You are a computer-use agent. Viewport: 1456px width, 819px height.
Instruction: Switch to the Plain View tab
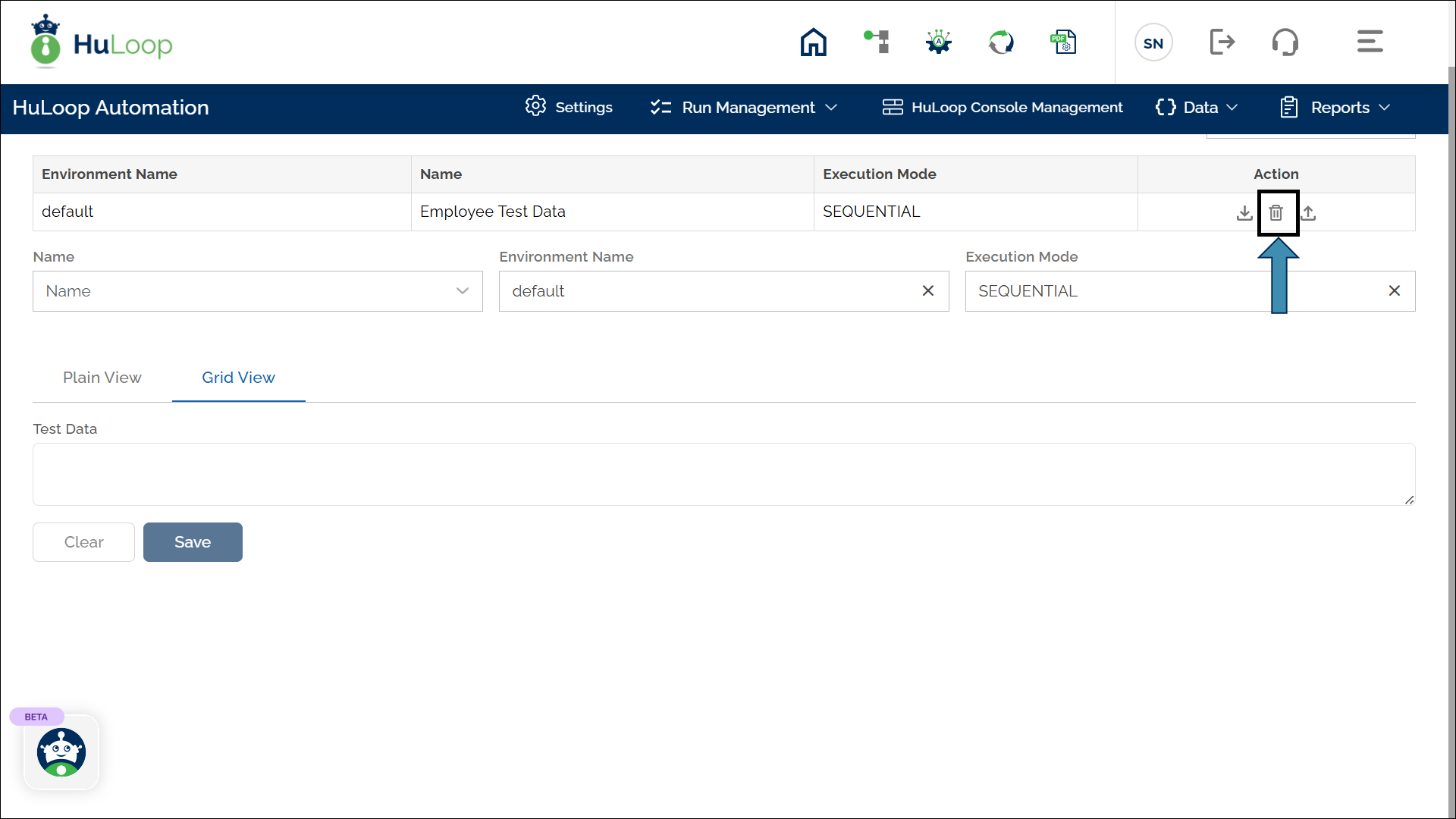coord(102,378)
